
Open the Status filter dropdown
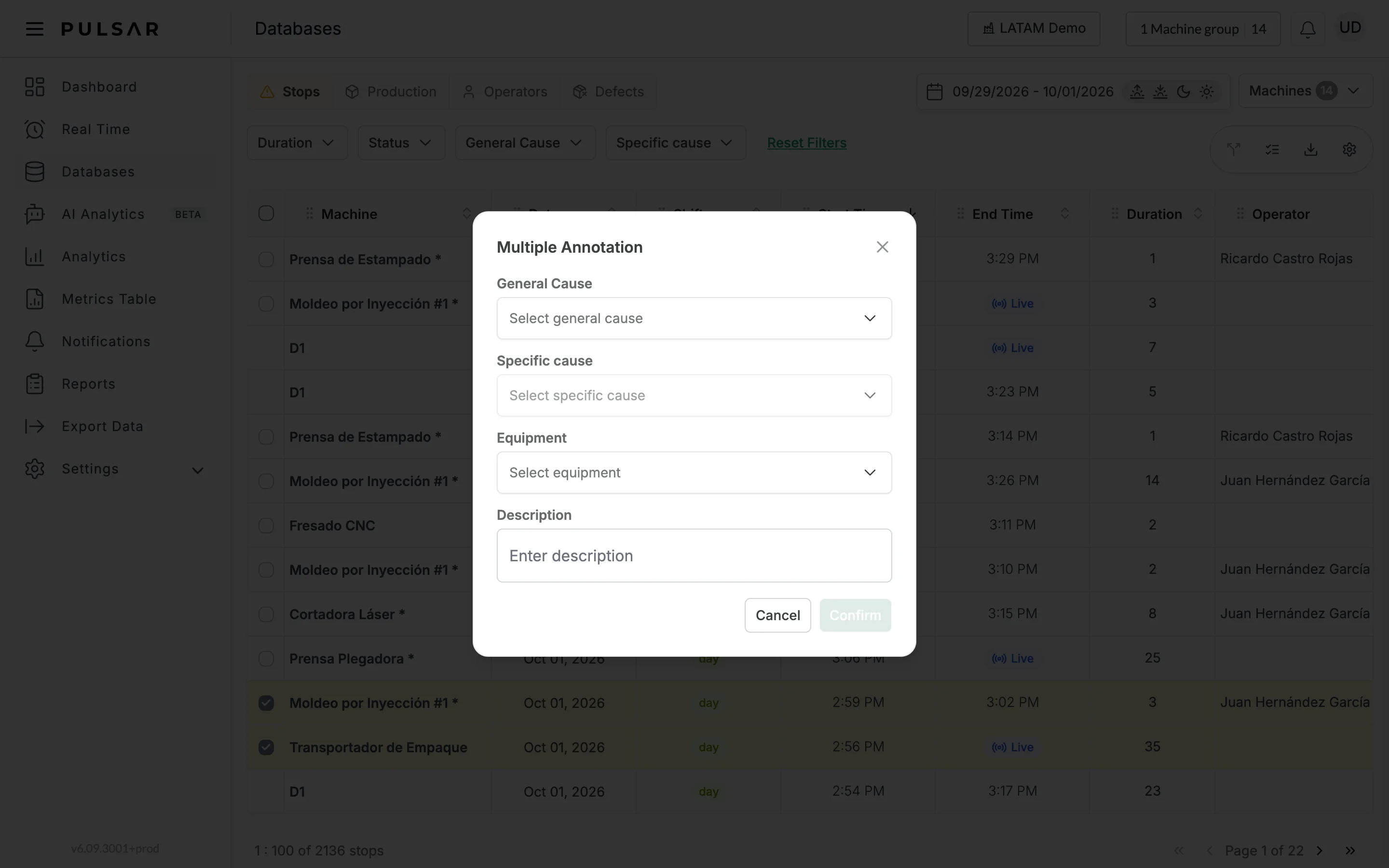pyautogui.click(x=401, y=143)
